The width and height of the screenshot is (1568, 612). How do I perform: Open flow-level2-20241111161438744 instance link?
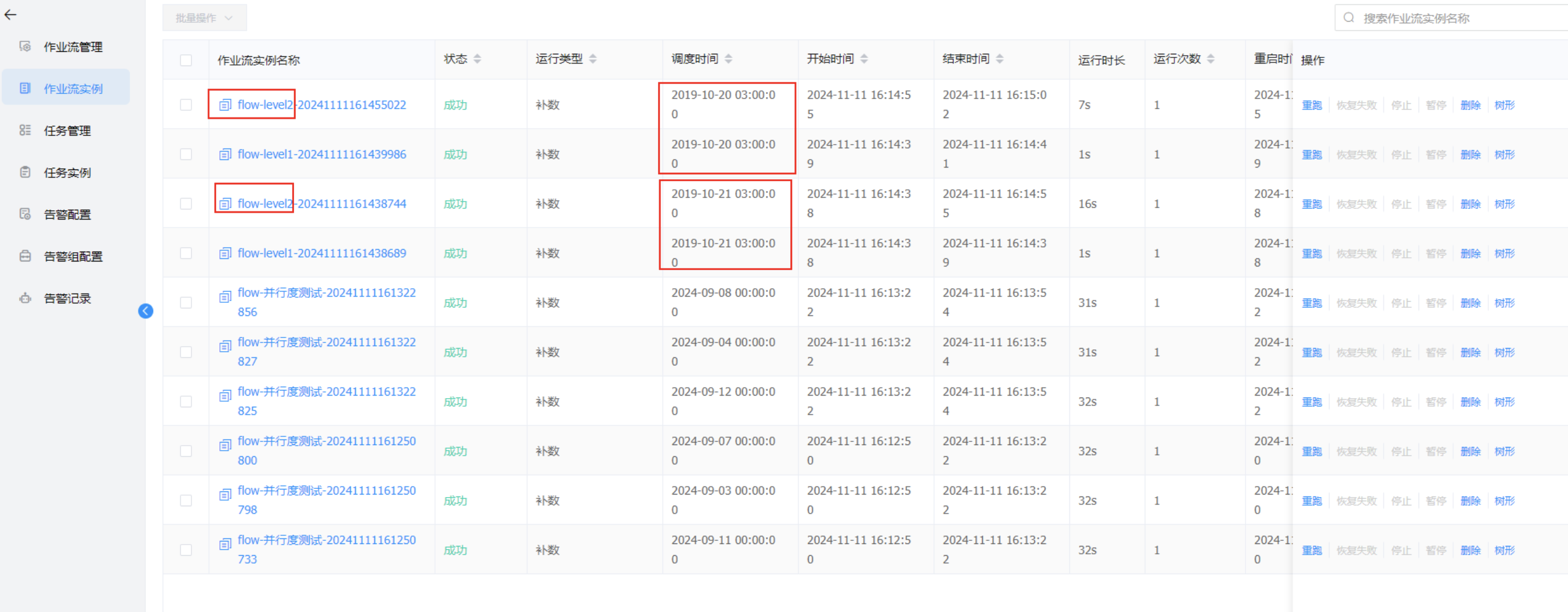(321, 204)
